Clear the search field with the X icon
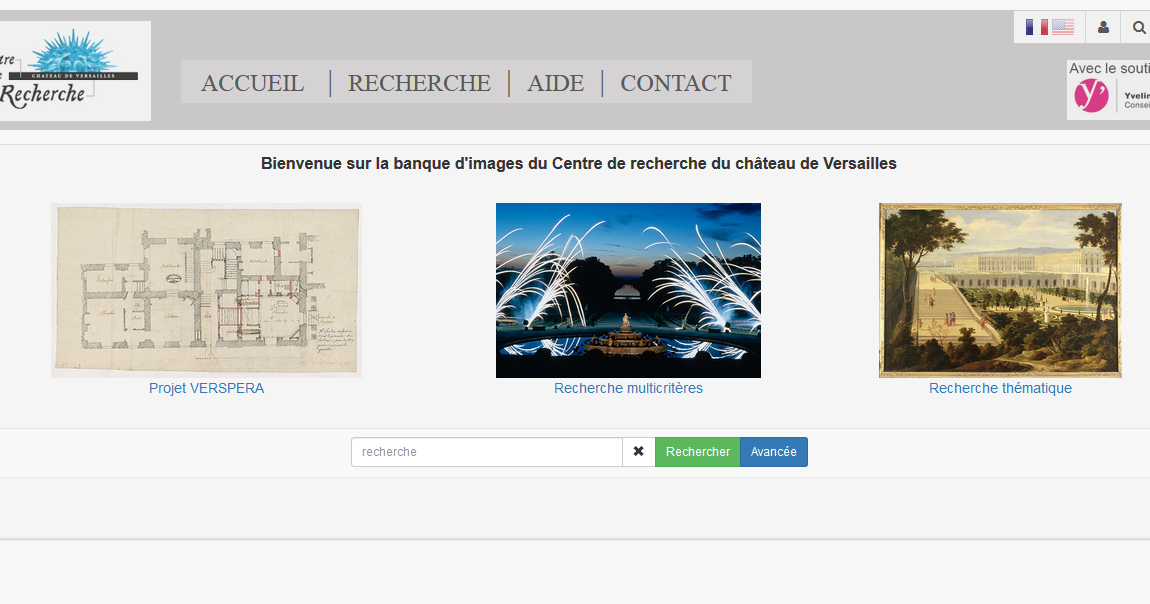This screenshot has height=604, width=1150. [x=638, y=452]
